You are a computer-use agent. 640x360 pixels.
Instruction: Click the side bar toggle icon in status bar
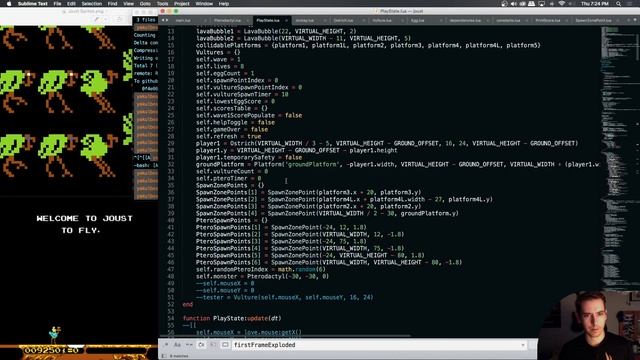point(164,356)
